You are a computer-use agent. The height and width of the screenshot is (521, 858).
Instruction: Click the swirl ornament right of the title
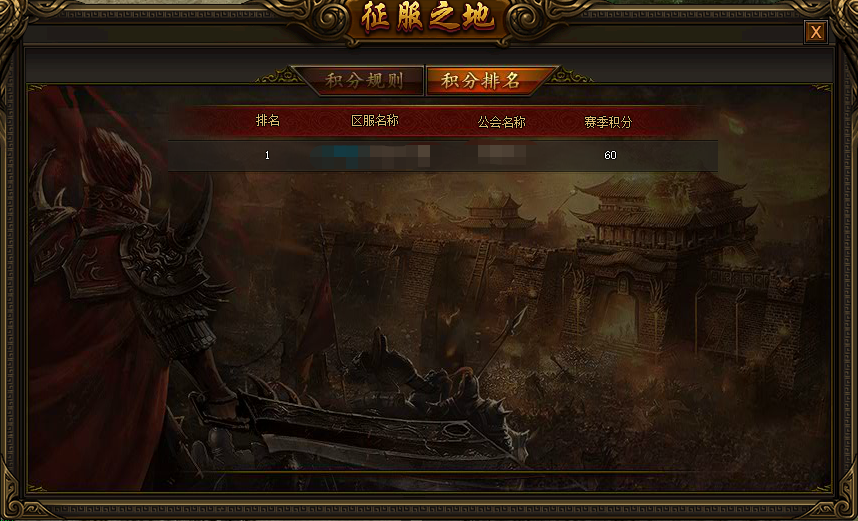(525, 21)
